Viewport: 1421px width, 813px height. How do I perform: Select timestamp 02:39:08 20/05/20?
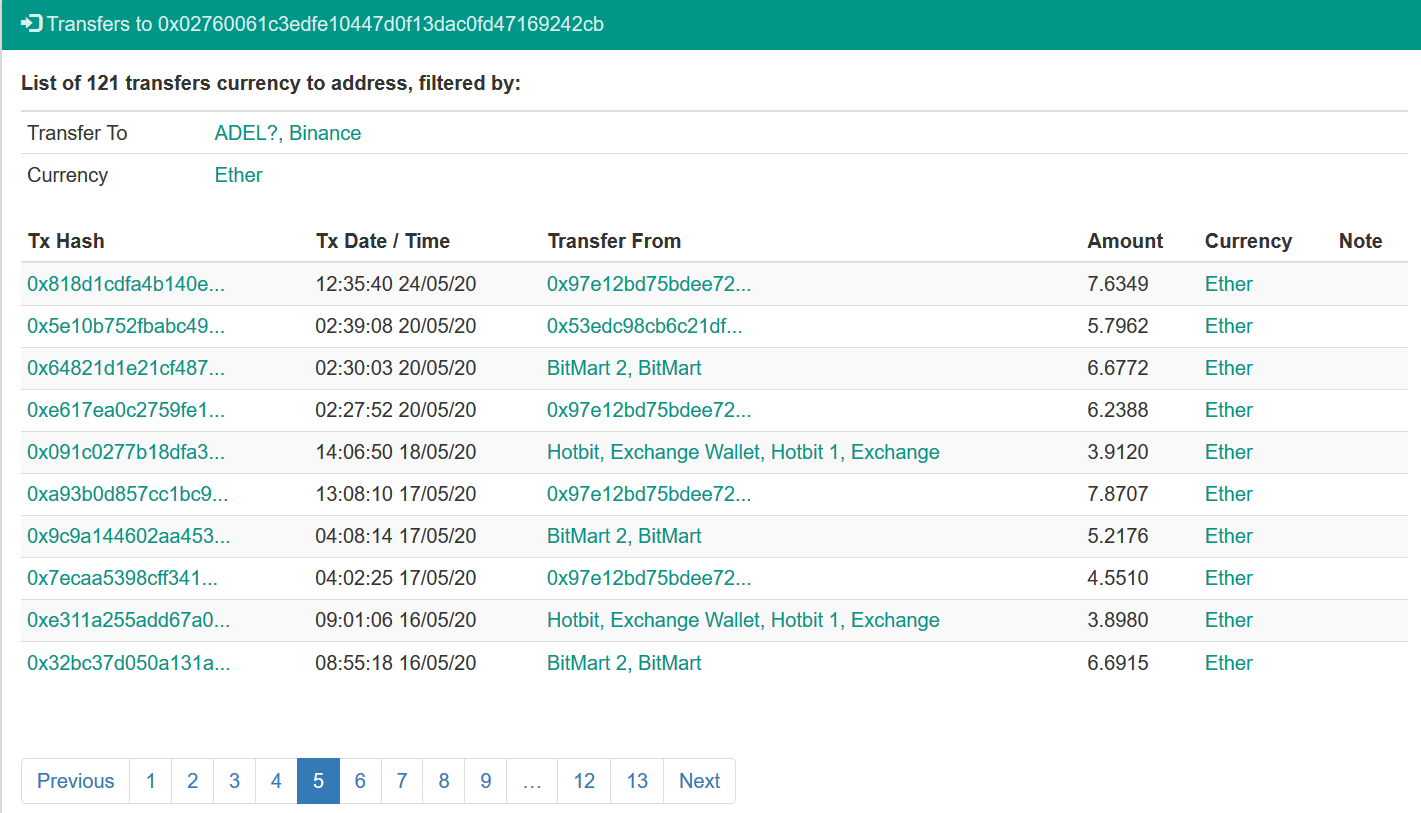coord(396,326)
